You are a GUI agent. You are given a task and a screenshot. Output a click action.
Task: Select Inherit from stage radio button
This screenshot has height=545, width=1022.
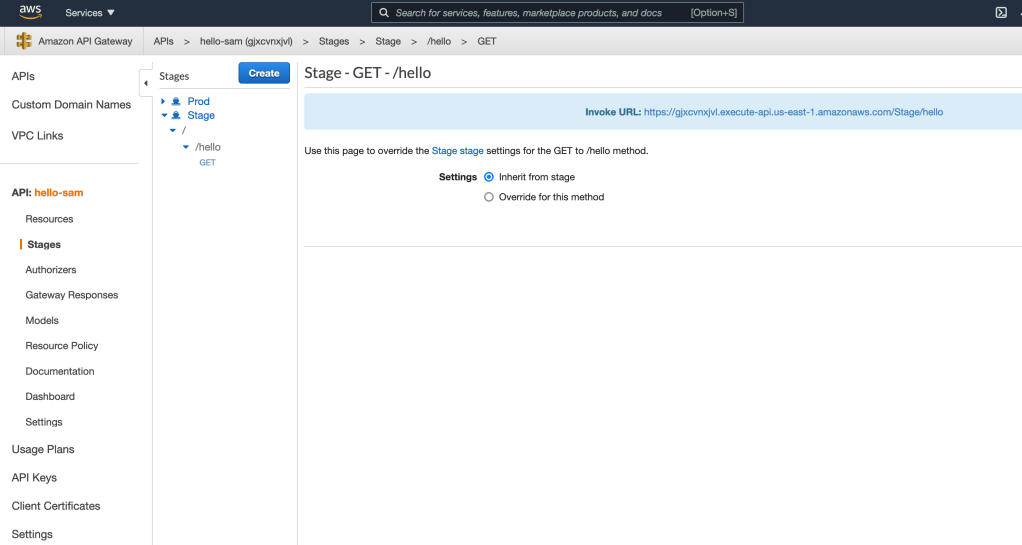pyautogui.click(x=489, y=177)
